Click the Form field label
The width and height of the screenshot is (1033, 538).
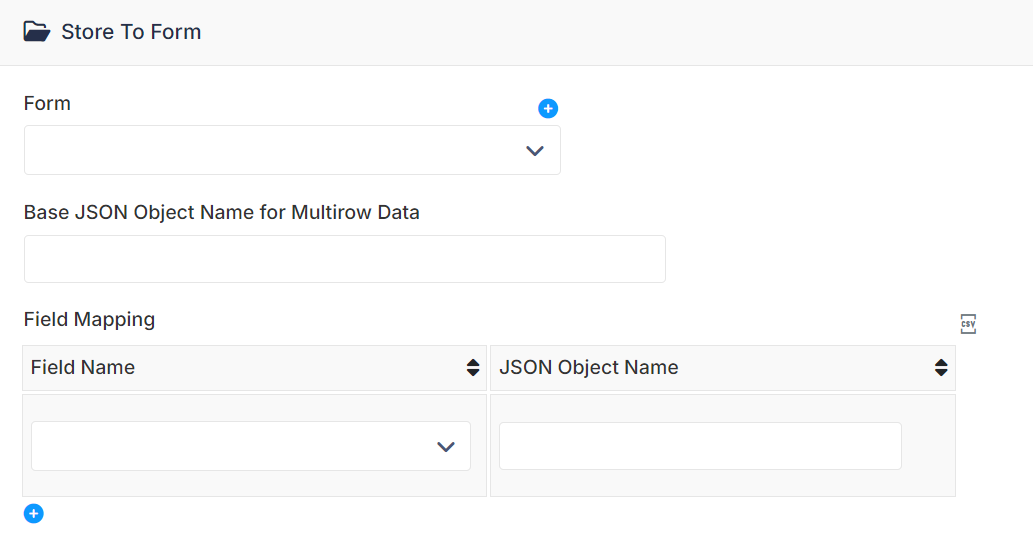47,103
